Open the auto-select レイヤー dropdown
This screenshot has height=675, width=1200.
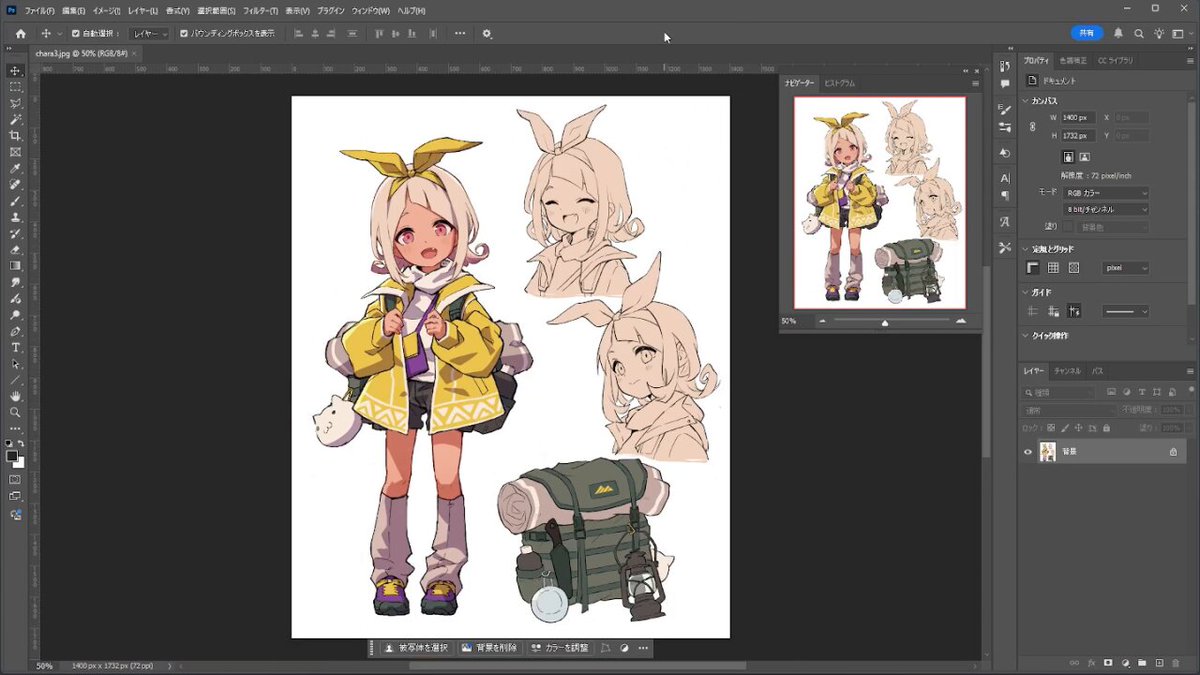(x=150, y=34)
